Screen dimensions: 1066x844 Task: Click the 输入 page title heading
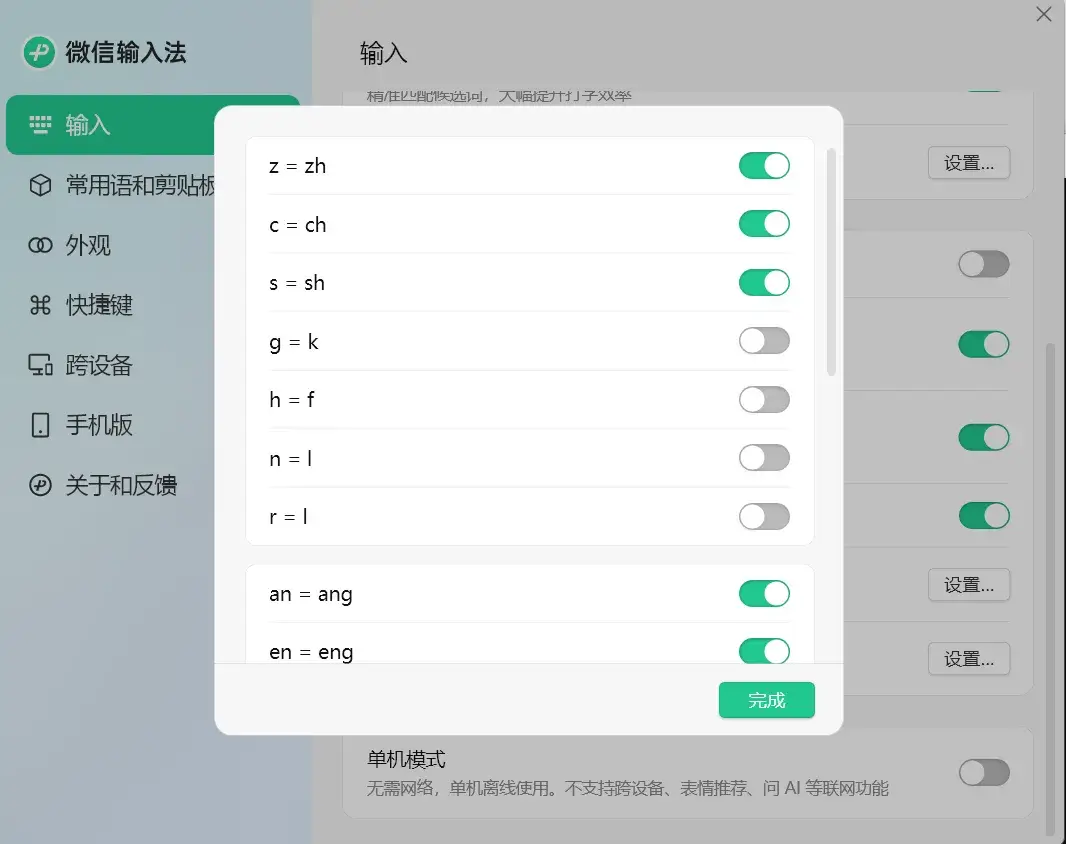383,53
